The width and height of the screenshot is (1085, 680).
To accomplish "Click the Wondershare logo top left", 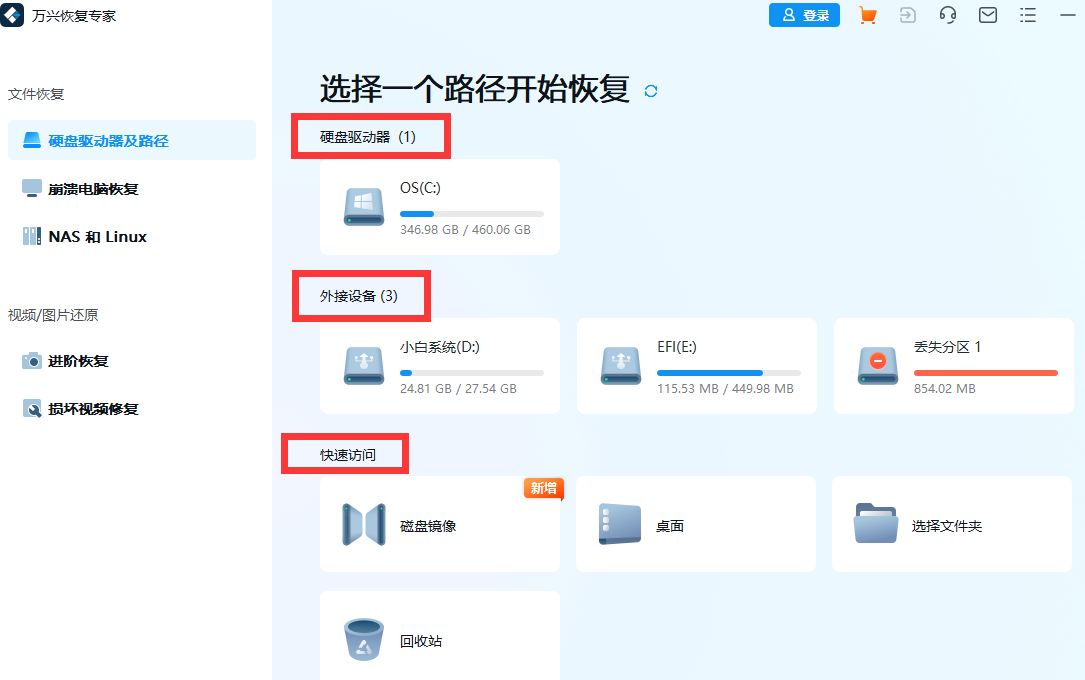I will (12, 15).
